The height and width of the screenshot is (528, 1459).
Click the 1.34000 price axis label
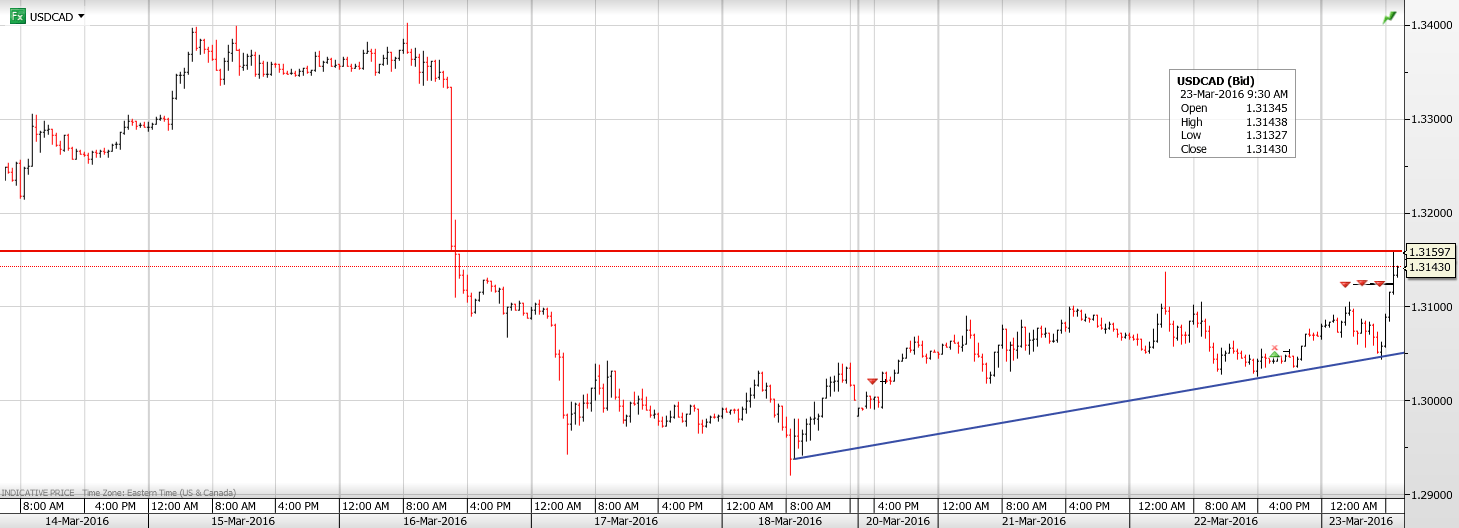click(x=1431, y=25)
